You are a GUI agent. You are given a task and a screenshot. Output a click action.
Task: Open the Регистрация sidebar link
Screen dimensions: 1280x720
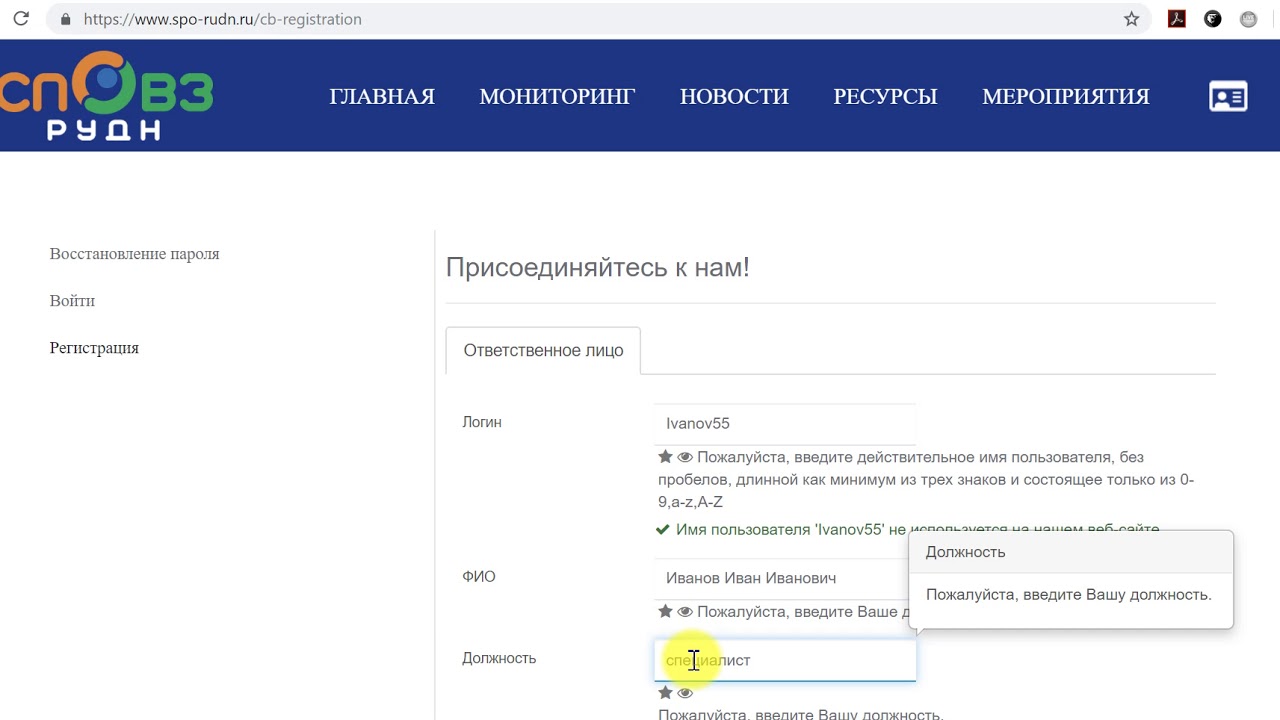coord(94,348)
